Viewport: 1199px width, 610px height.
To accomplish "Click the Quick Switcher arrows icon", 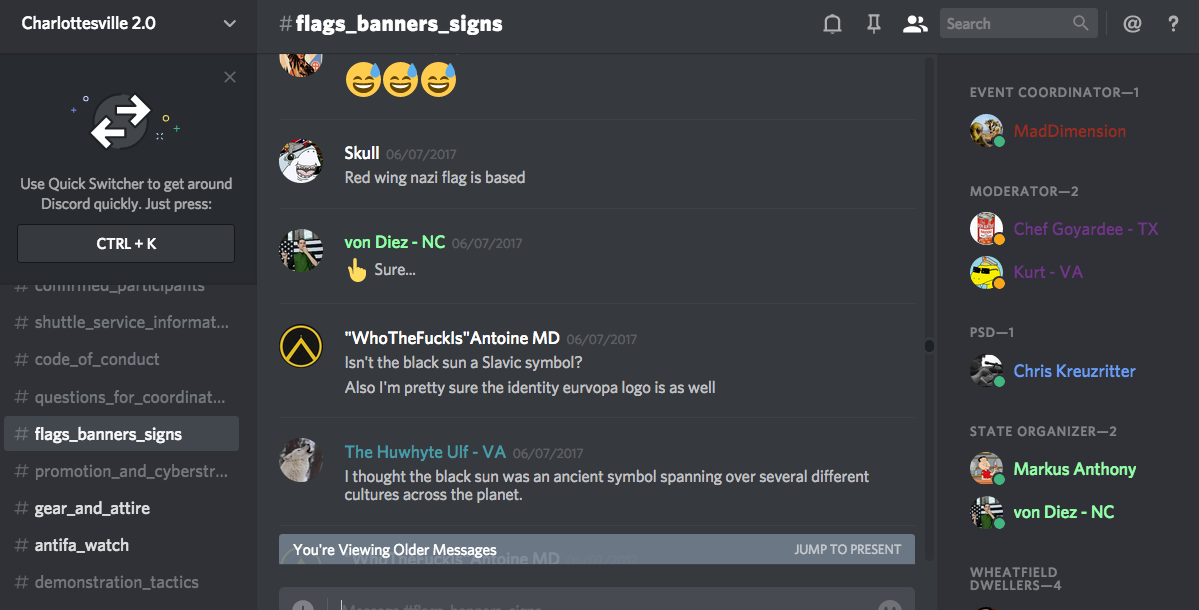I will click(121, 122).
